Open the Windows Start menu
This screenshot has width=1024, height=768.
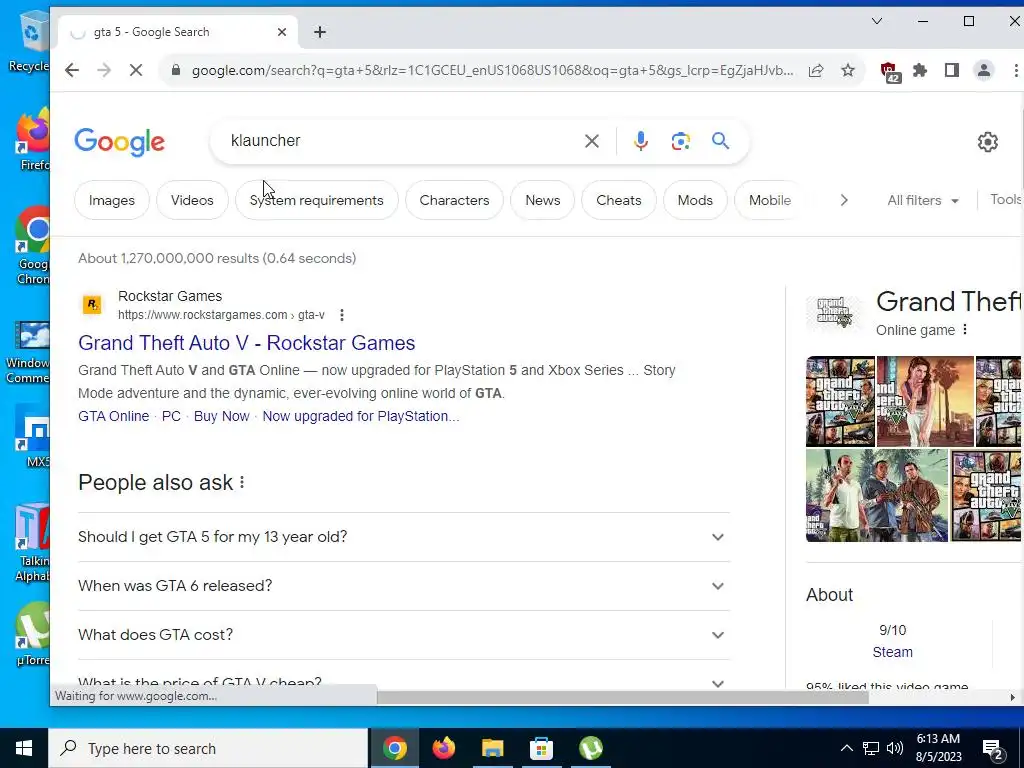coord(24,748)
